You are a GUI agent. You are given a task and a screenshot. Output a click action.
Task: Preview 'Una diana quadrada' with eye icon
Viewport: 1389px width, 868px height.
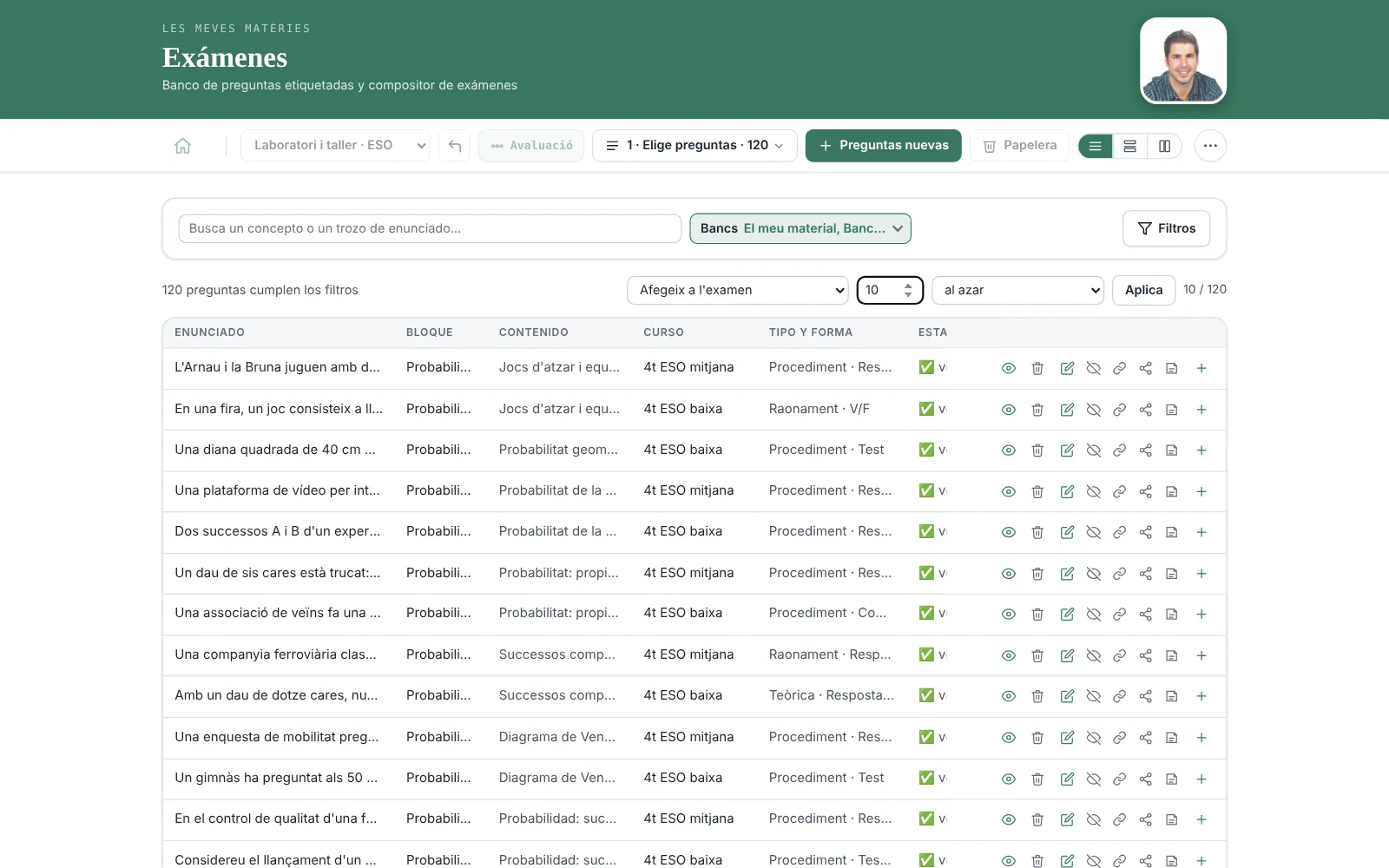click(1009, 450)
